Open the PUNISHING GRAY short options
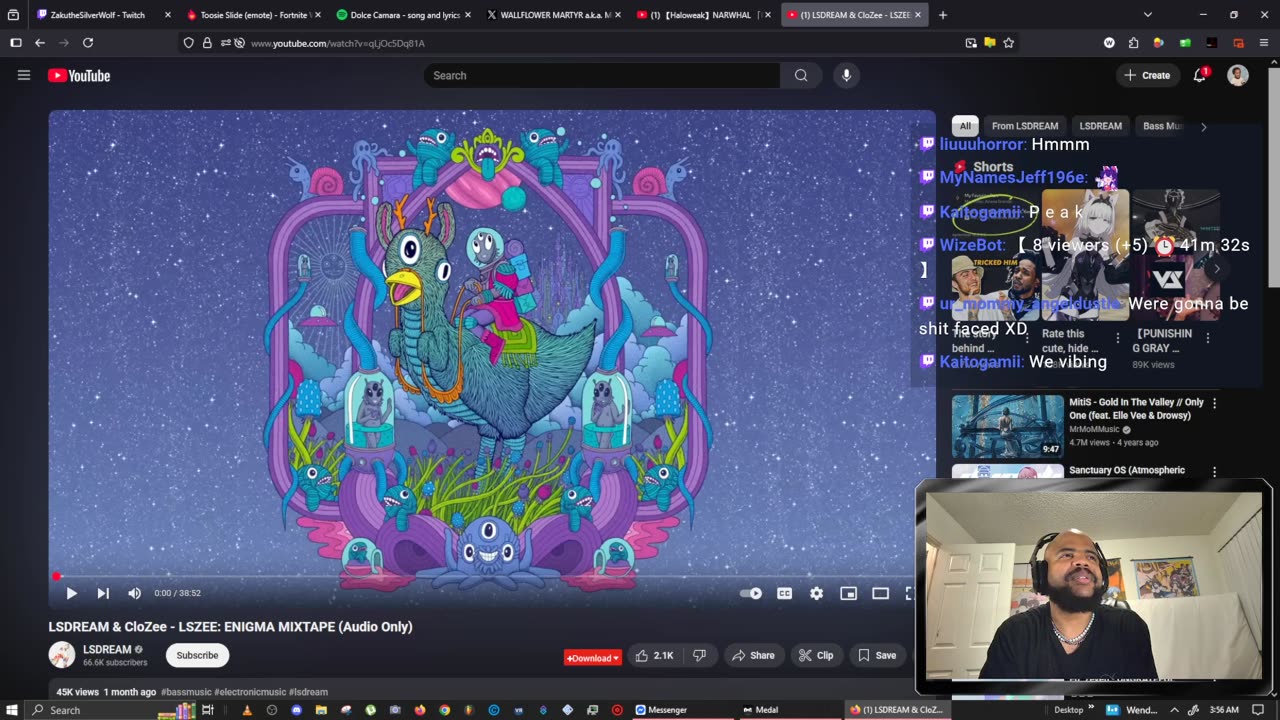1280x720 pixels. coord(1207,338)
